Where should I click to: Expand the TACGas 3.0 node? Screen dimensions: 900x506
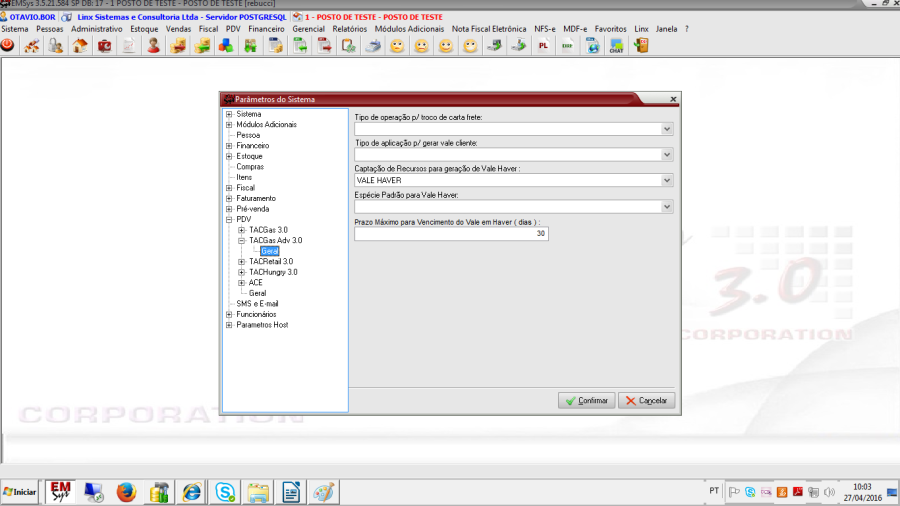(x=242, y=230)
